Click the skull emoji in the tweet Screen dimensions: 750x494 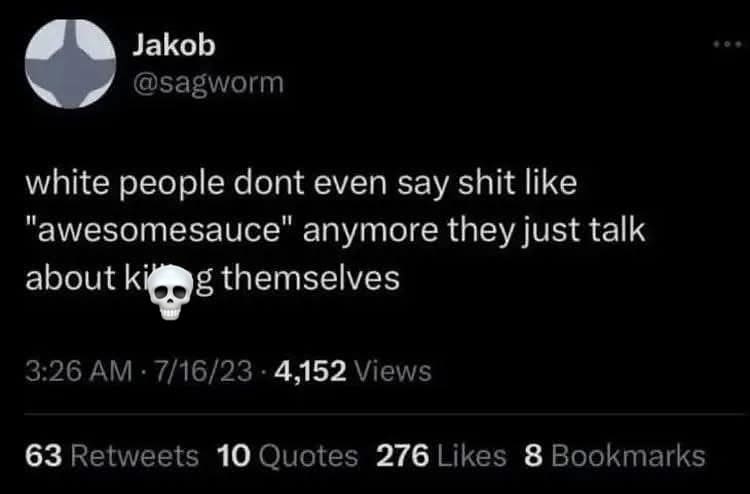pos(171,292)
